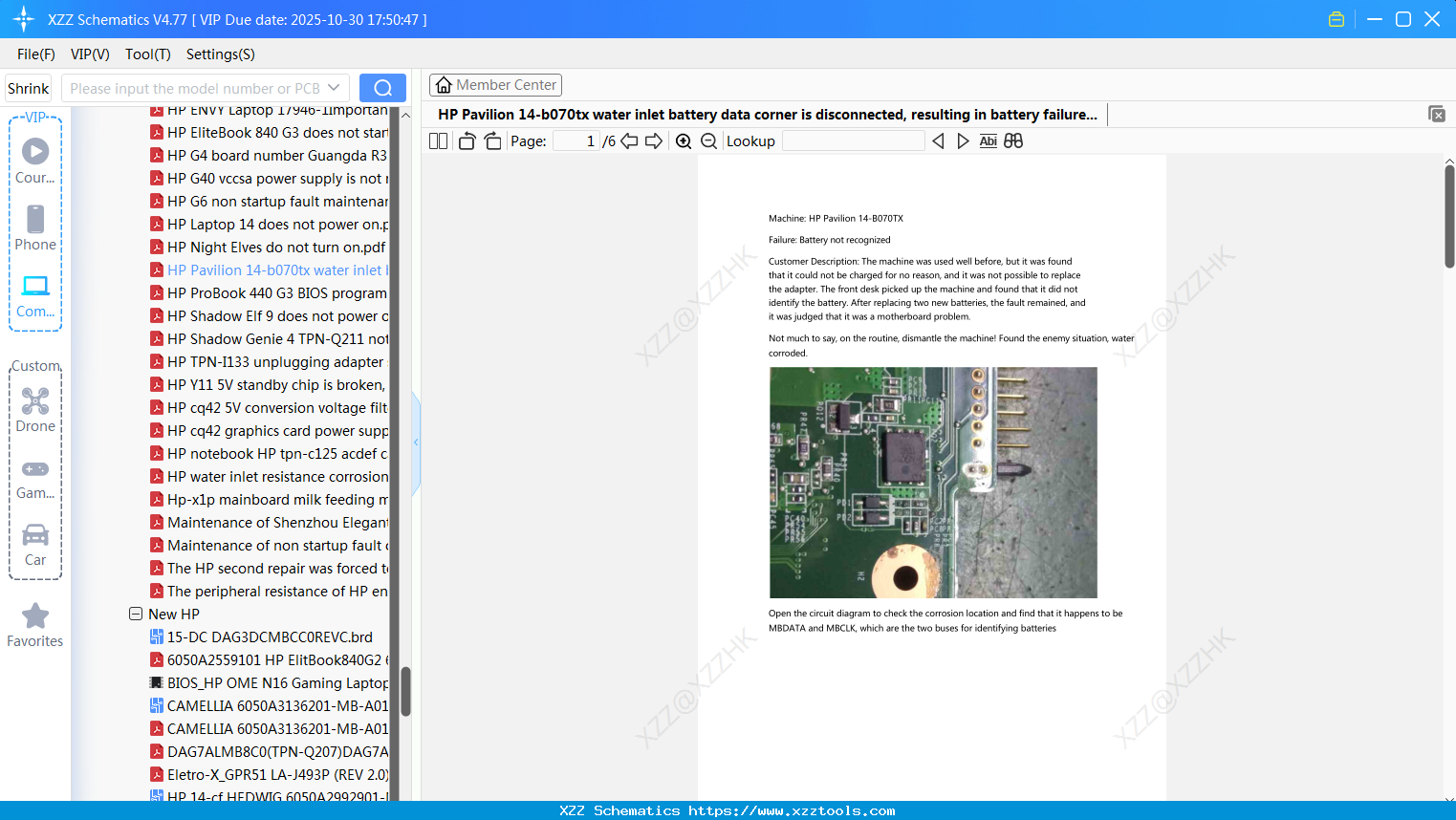Open the Settings(S) menu
Image resolution: width=1456 pixels, height=820 pixels.
tap(221, 54)
